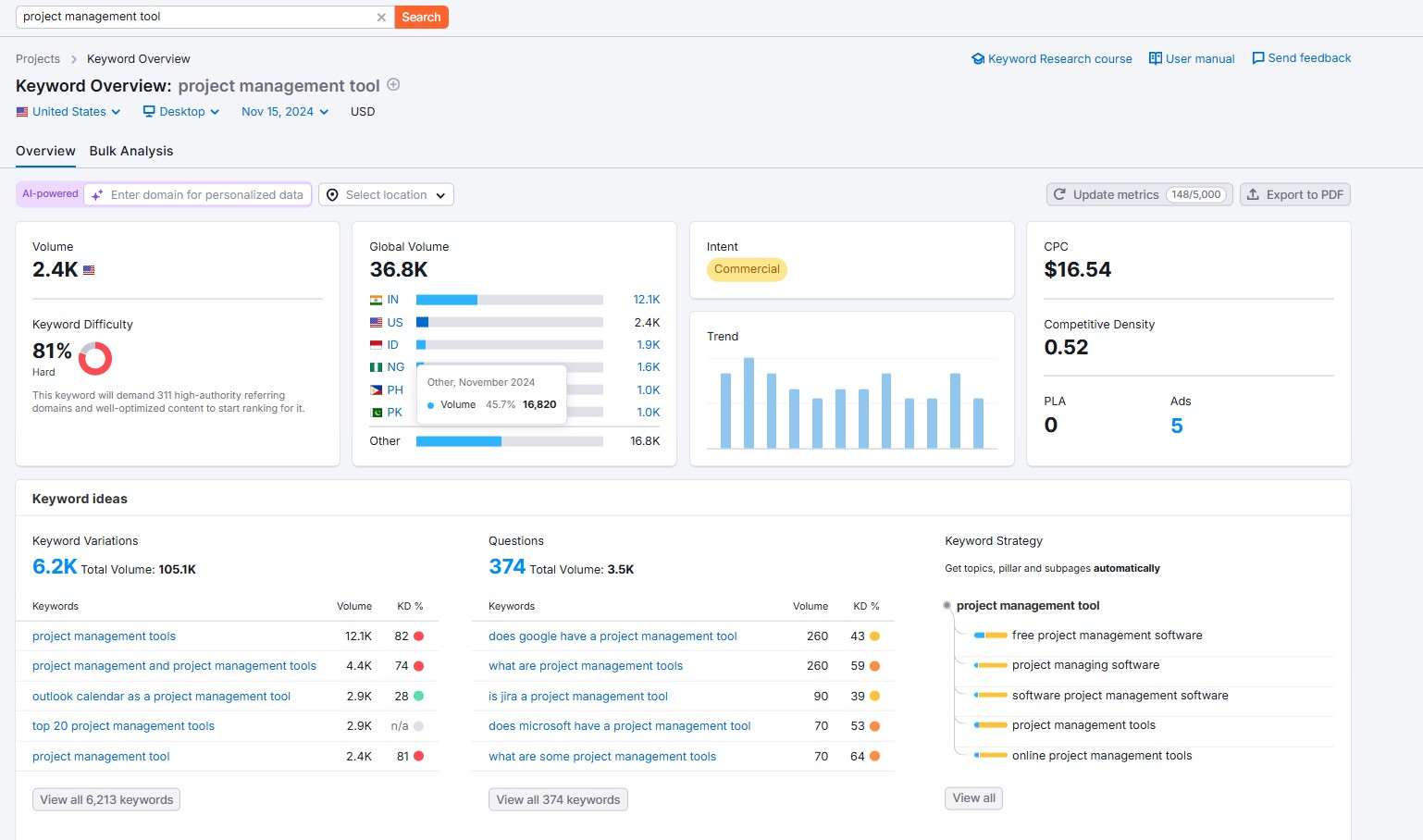Open 'outlook calendar as a project management tool'
Image resolution: width=1423 pixels, height=840 pixels.
click(161, 697)
